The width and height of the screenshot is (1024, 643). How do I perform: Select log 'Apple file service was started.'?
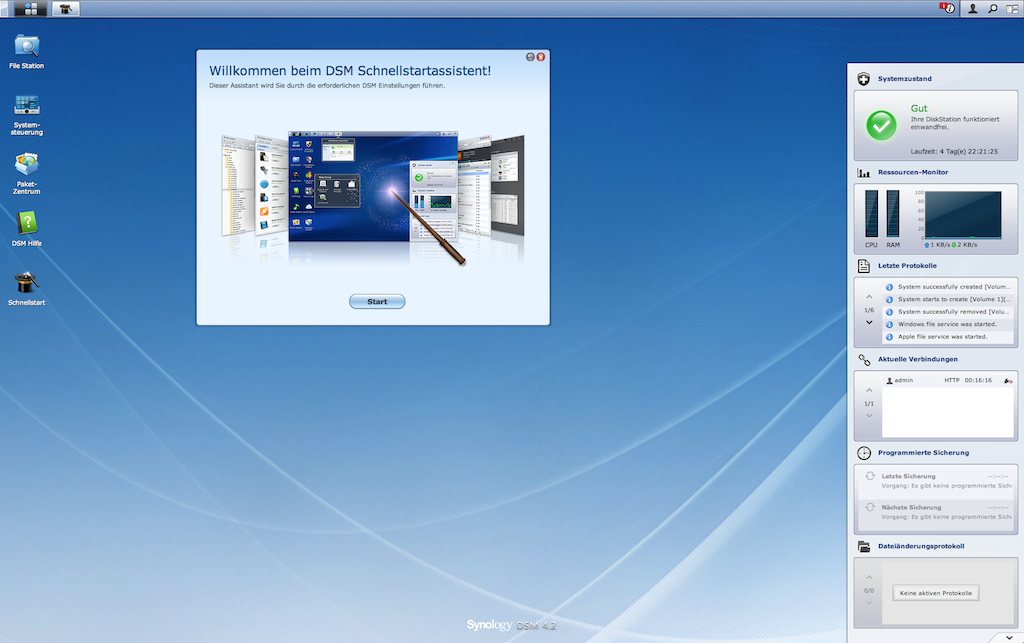pos(948,337)
